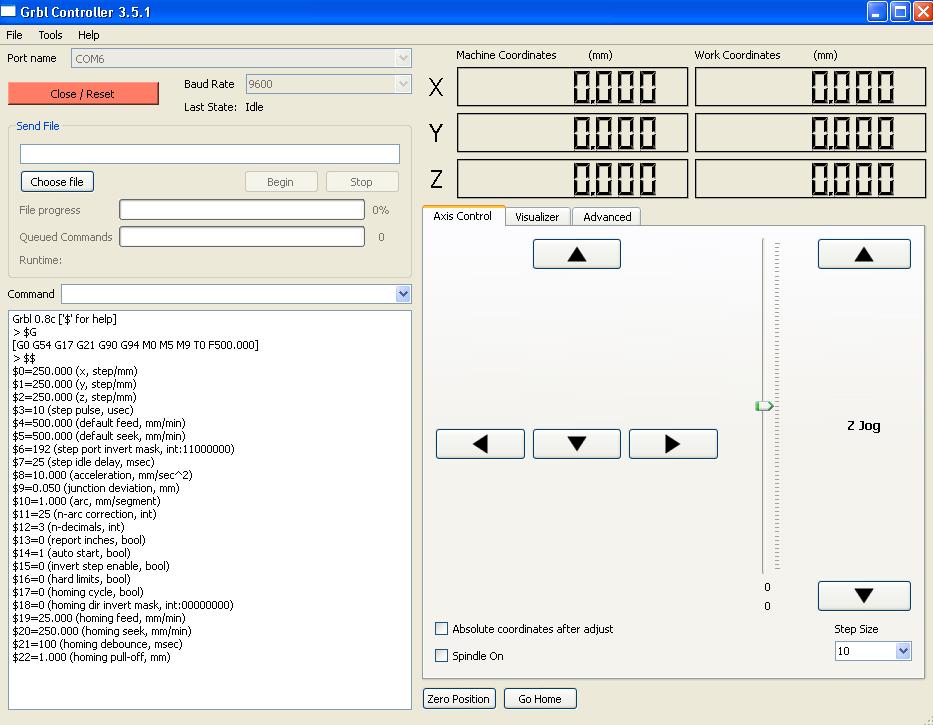
Task: Open the Tools menu
Action: (x=51, y=35)
